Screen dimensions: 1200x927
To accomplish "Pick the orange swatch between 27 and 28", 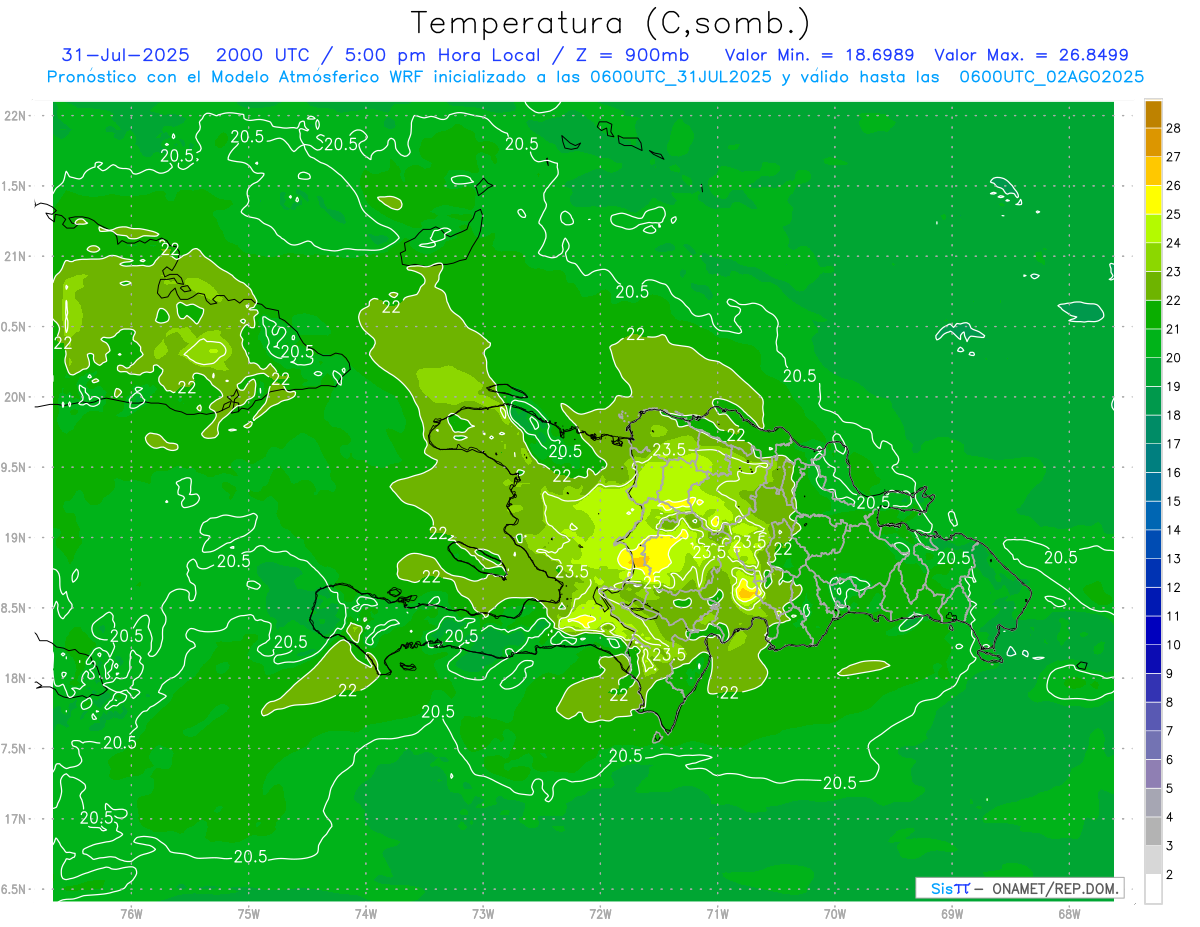I will 1154,142.
